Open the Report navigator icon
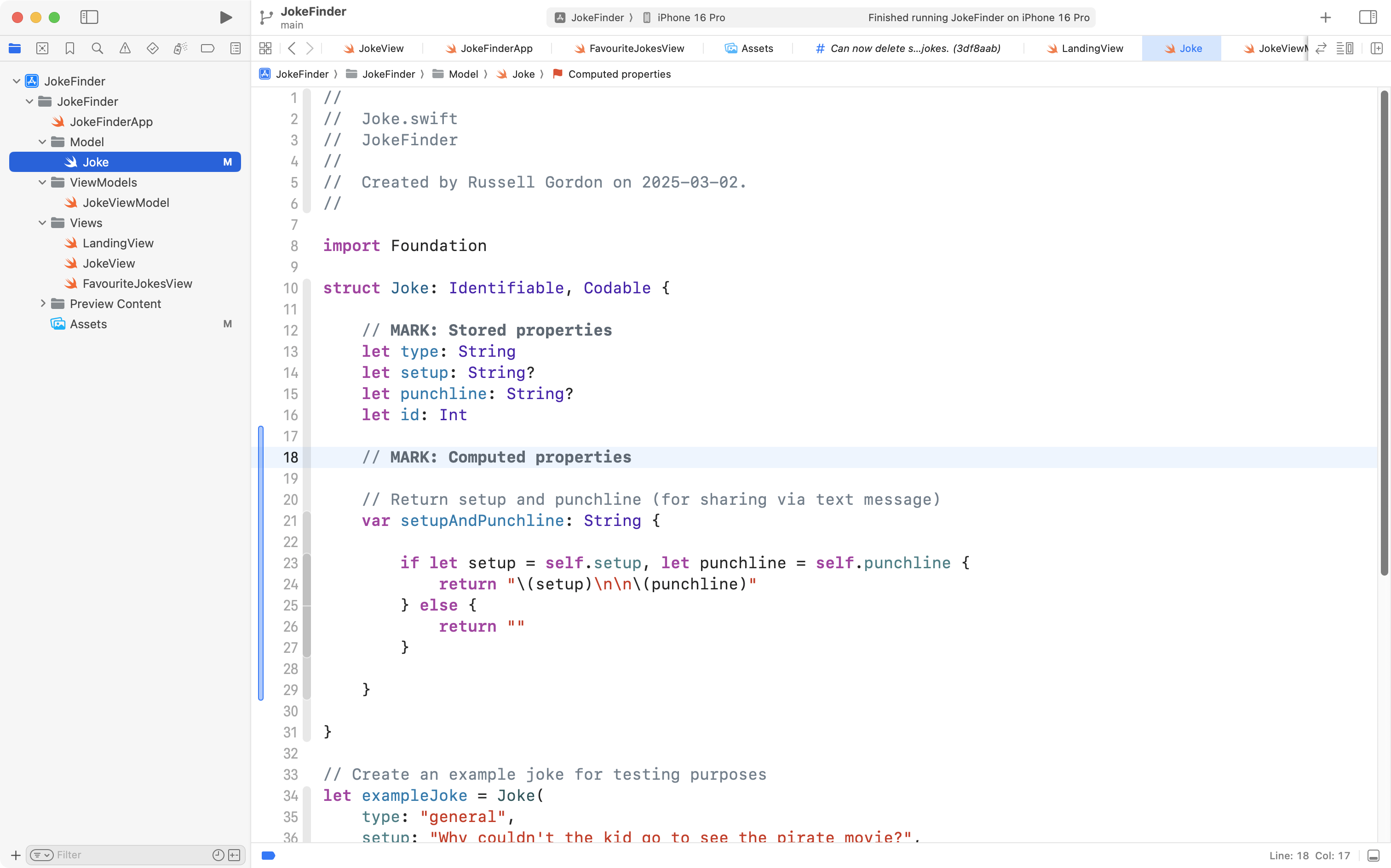The width and height of the screenshot is (1391, 868). (235, 48)
